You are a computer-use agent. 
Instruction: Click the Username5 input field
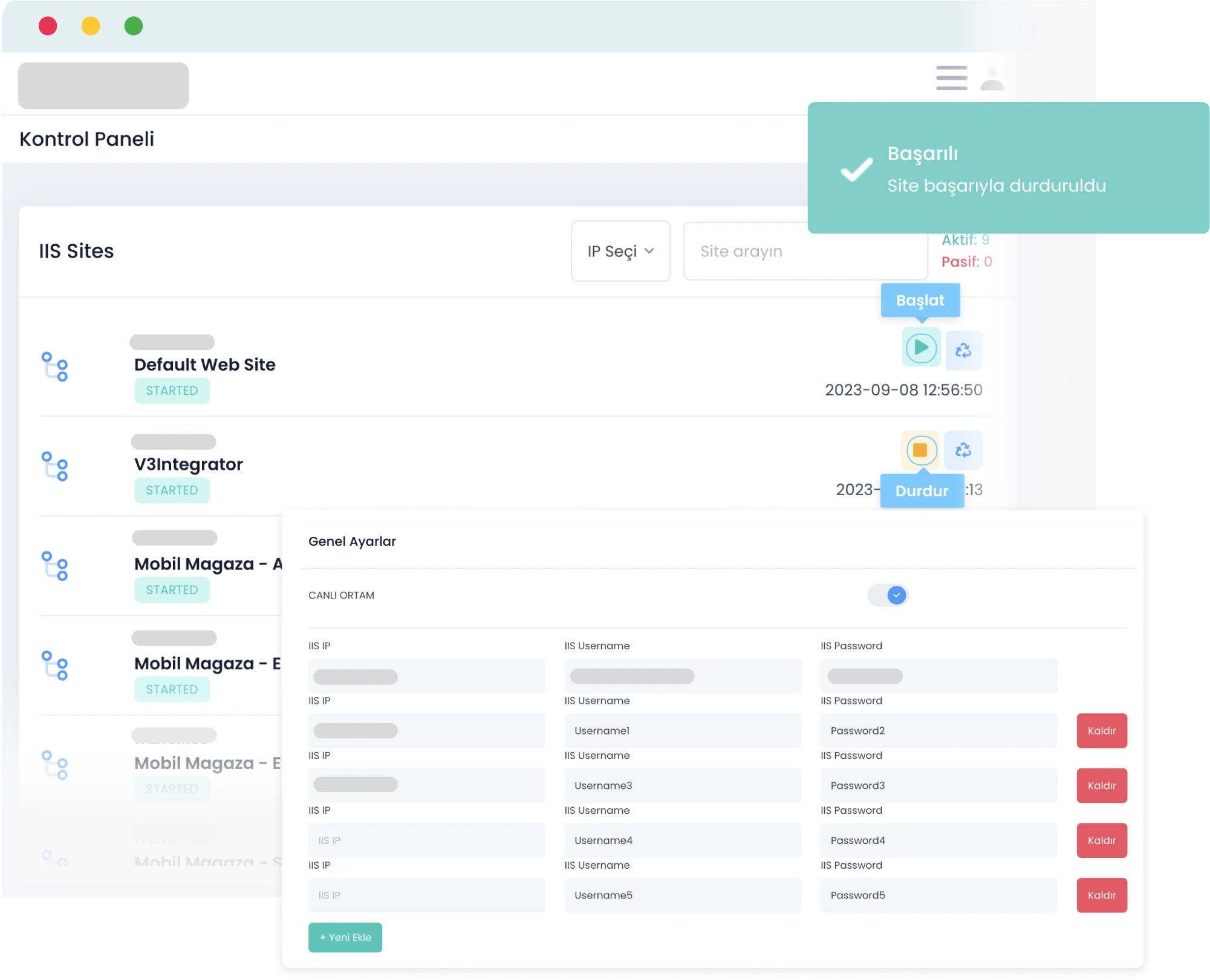(683, 895)
